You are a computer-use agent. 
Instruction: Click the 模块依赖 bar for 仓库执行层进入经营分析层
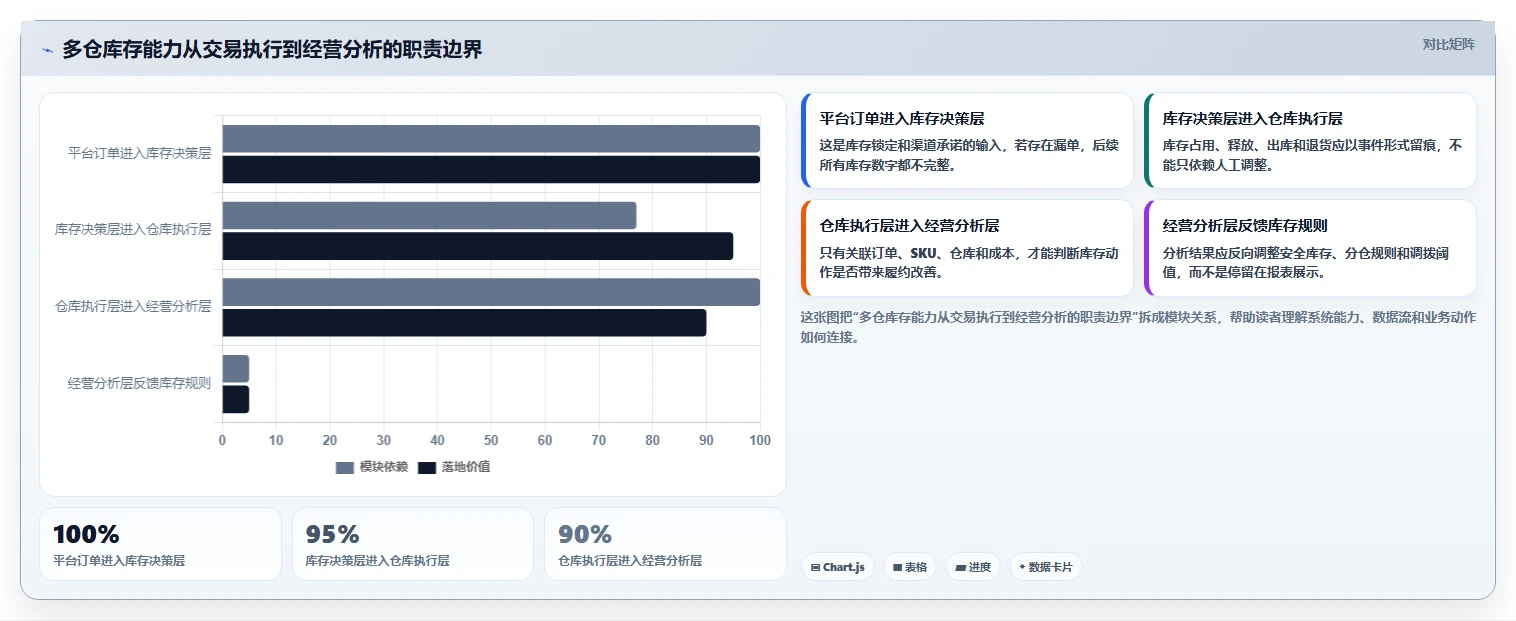pos(491,292)
